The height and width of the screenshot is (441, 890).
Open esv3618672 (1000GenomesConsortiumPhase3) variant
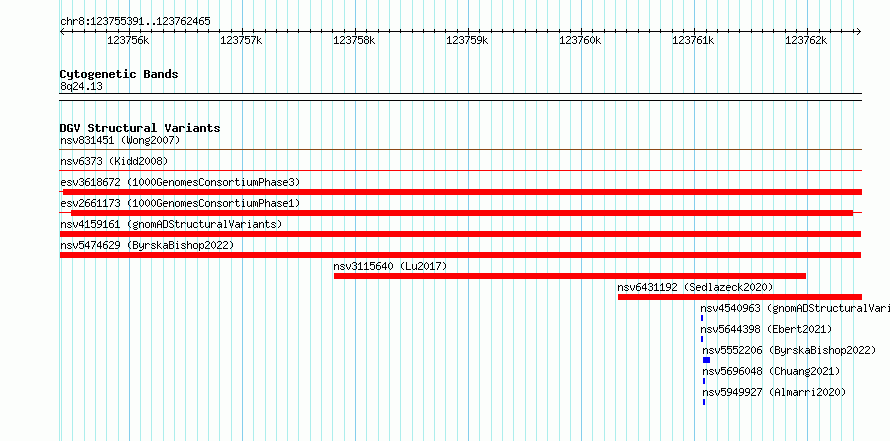tap(180, 182)
